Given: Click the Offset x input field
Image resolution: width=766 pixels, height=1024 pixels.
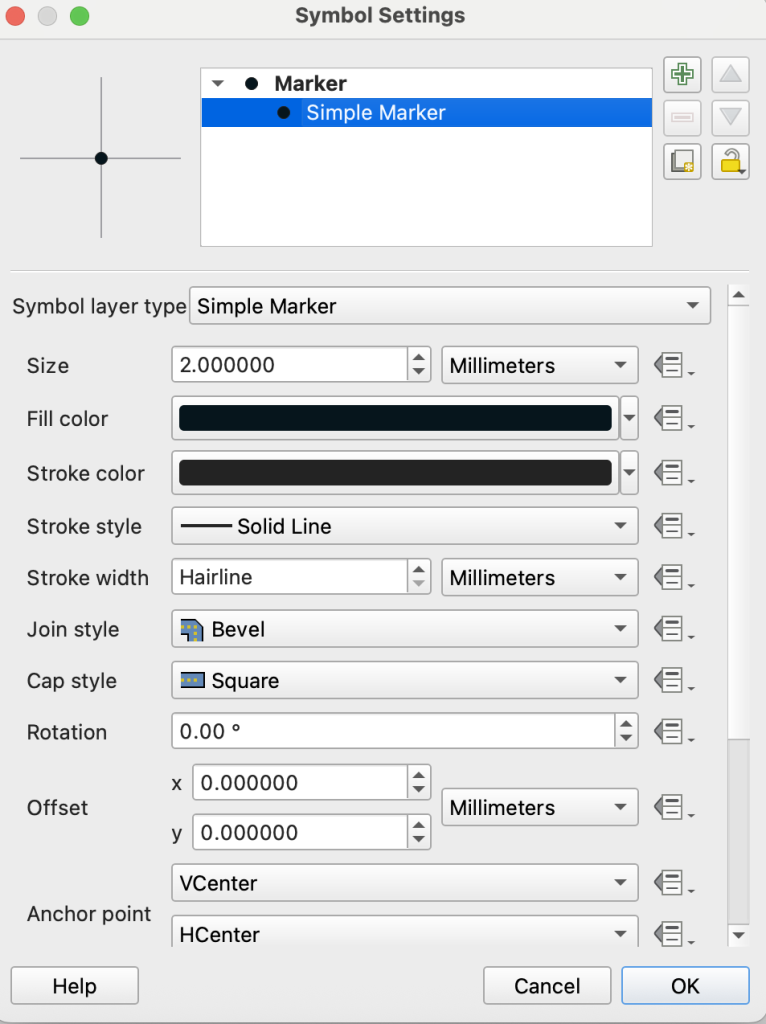Looking at the screenshot, I should (x=299, y=783).
